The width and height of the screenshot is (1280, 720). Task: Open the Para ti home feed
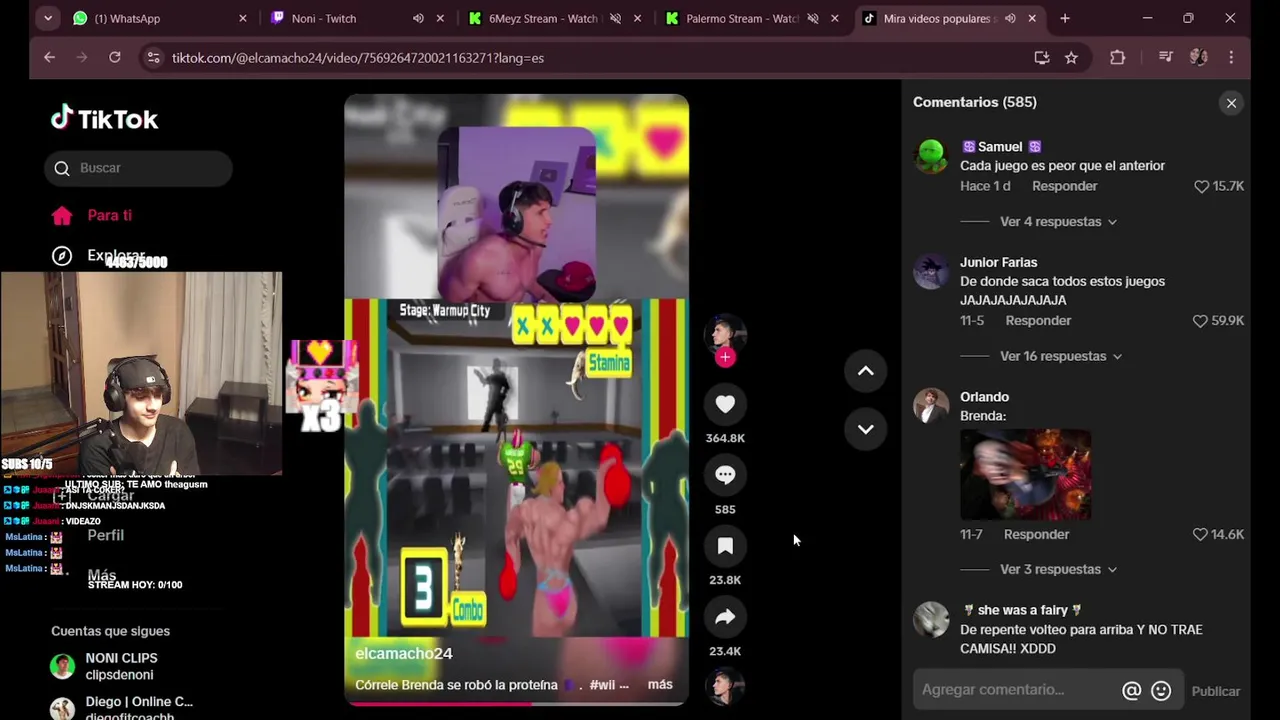[109, 215]
